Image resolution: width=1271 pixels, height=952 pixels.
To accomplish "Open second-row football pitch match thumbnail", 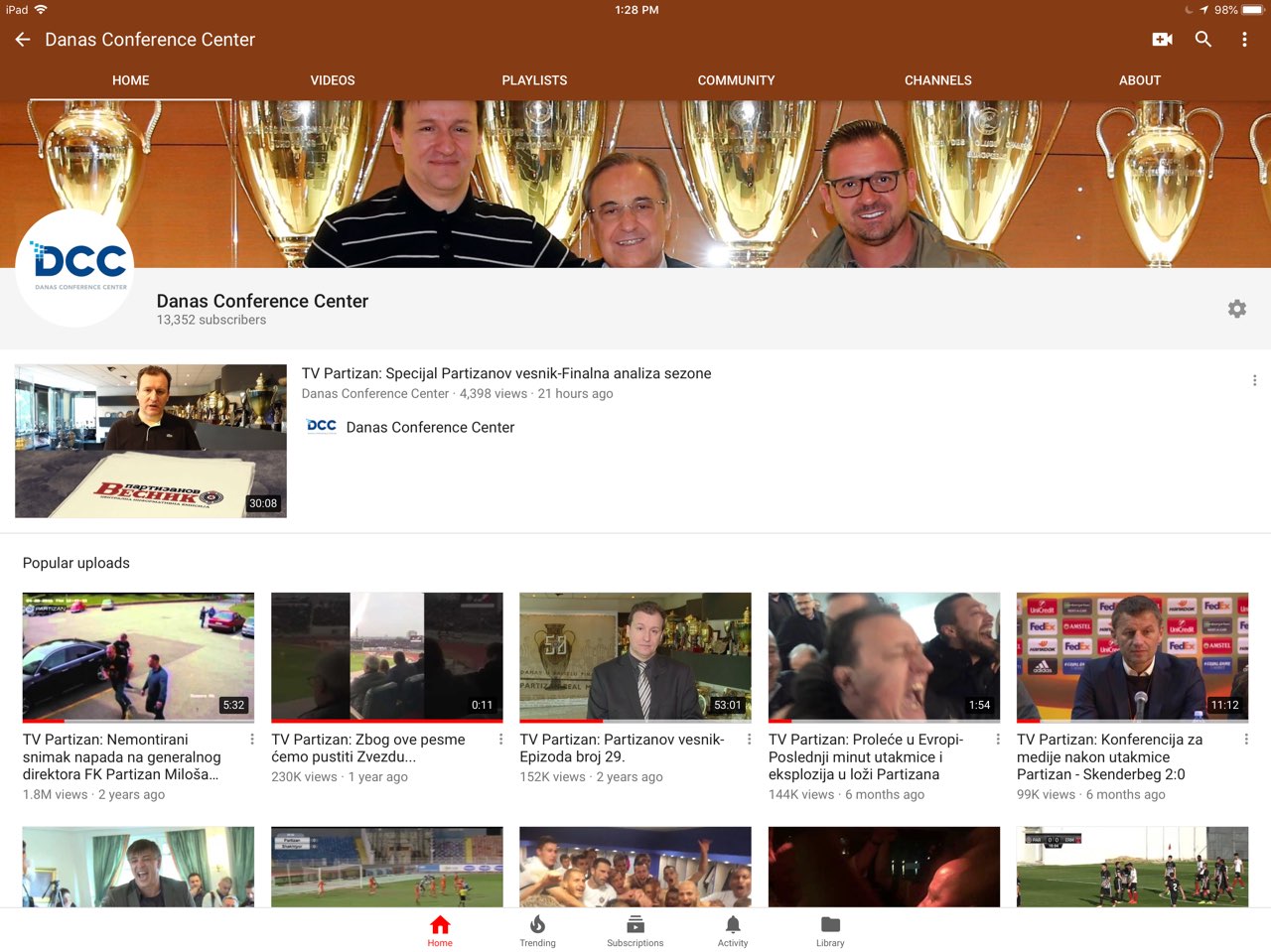I will point(387,867).
